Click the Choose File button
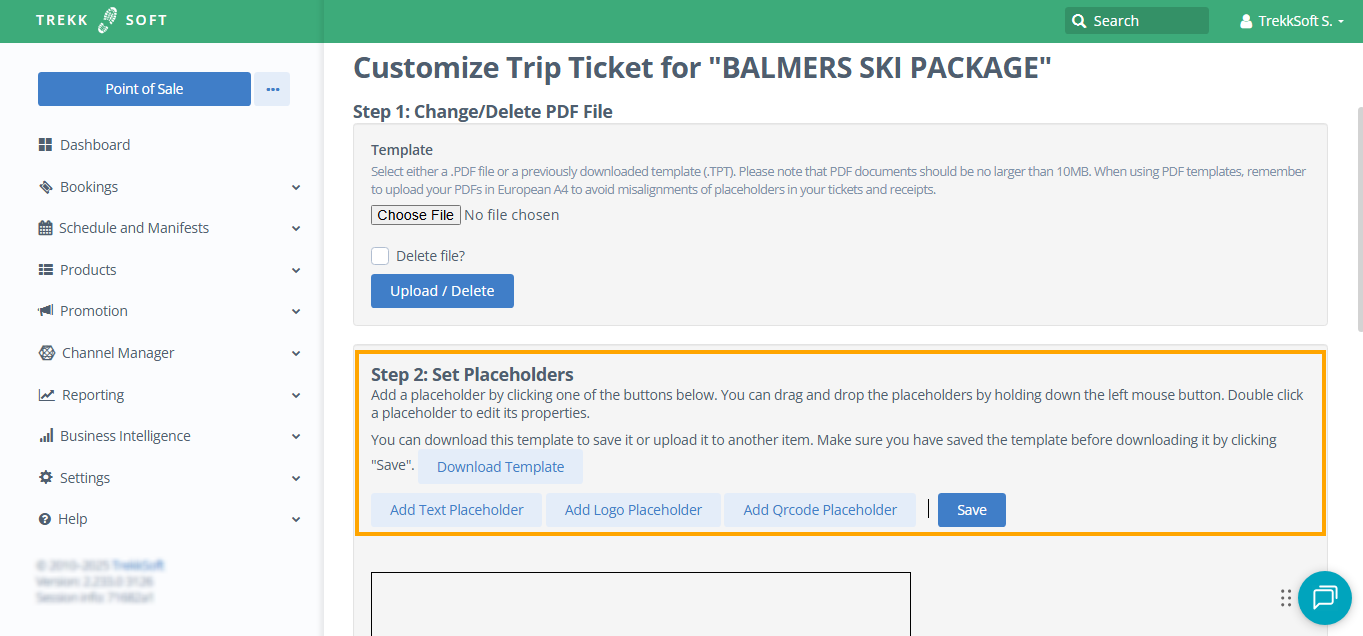This screenshot has width=1363, height=636. coord(416,215)
